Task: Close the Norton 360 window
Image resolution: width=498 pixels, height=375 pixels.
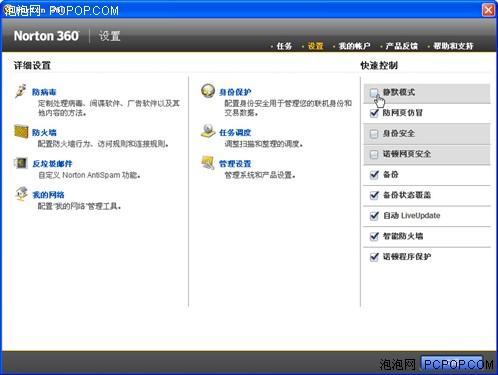Action: tap(488, 10)
